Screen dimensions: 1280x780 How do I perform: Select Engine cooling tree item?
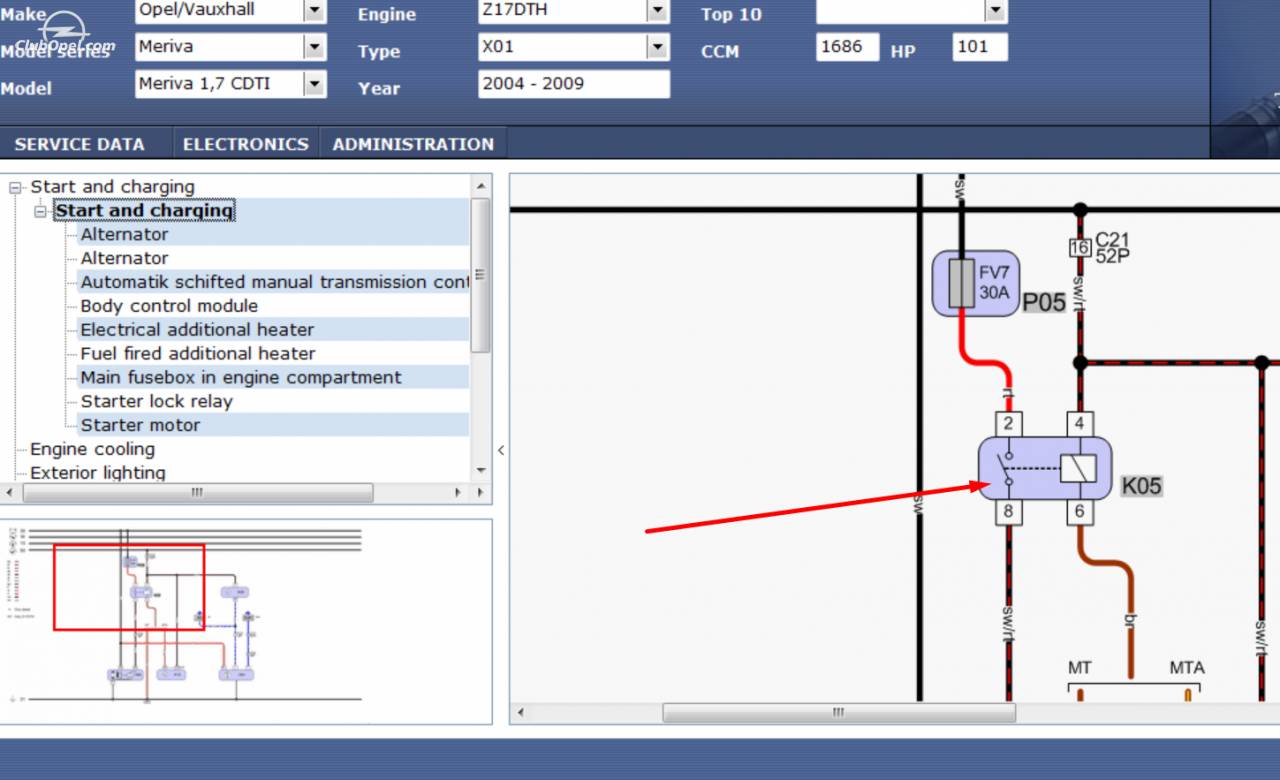tap(92, 449)
